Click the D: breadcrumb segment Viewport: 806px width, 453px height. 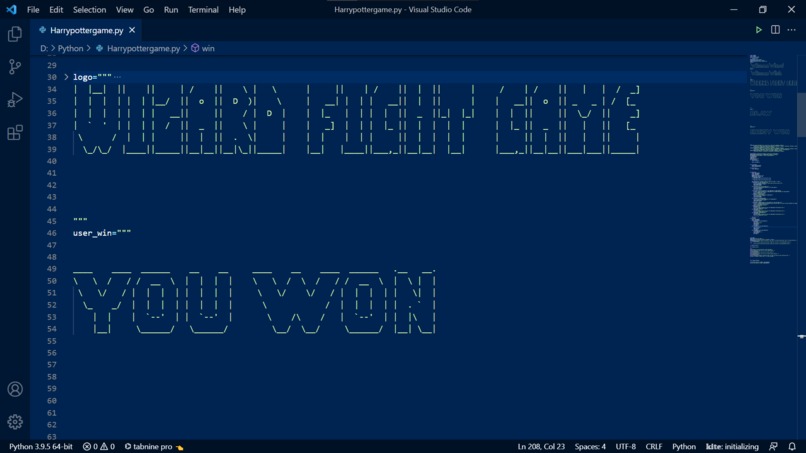(x=44, y=48)
